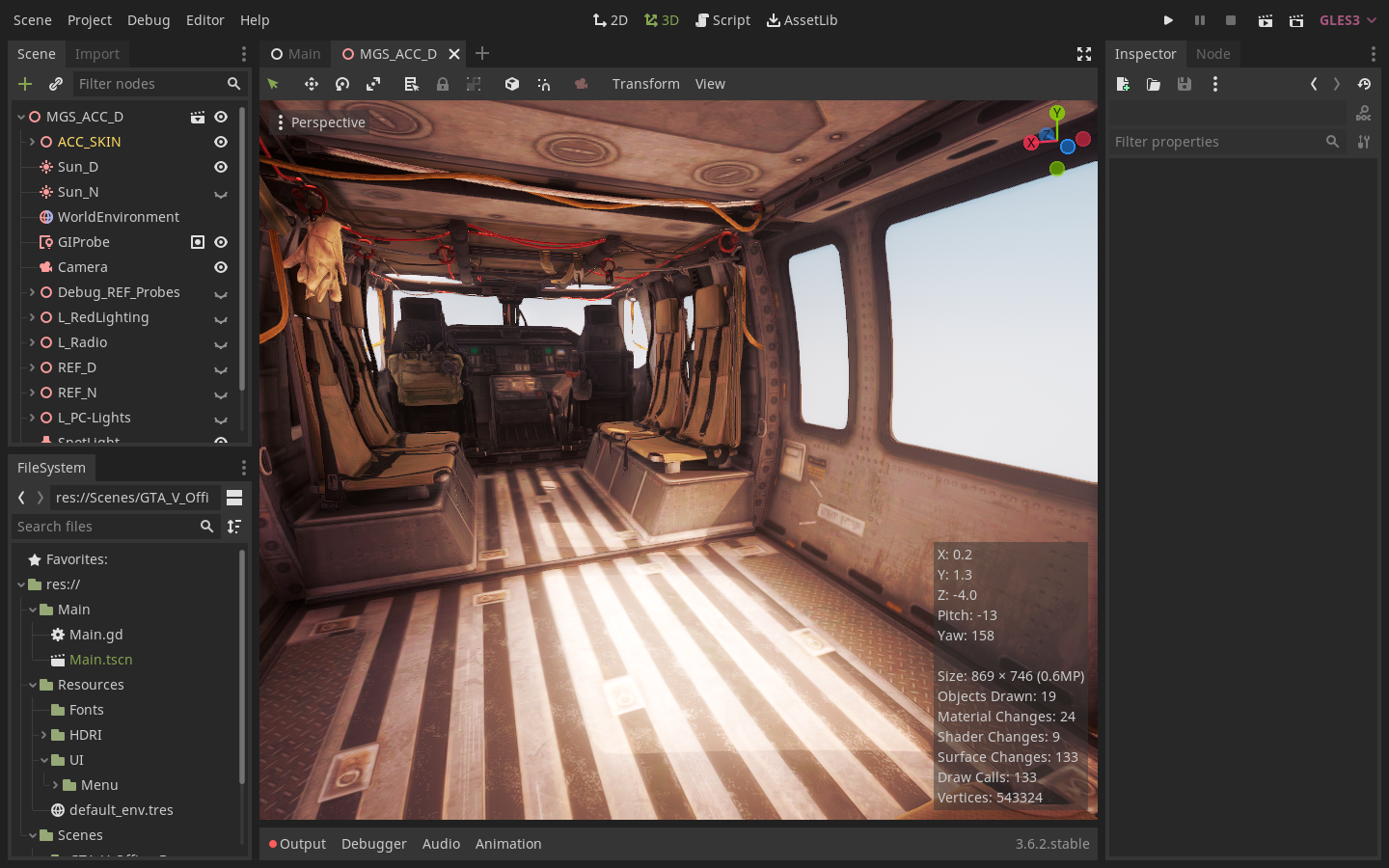Click the Filter nodes search field

tap(160, 84)
